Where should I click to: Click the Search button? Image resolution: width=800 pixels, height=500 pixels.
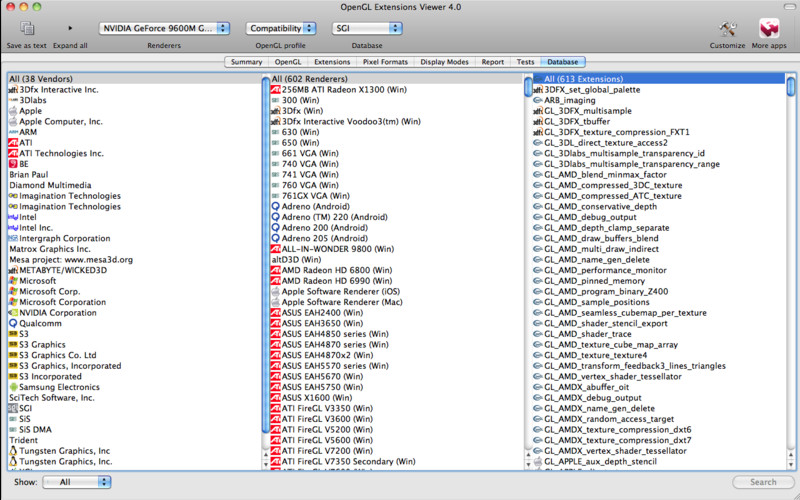pos(762,482)
